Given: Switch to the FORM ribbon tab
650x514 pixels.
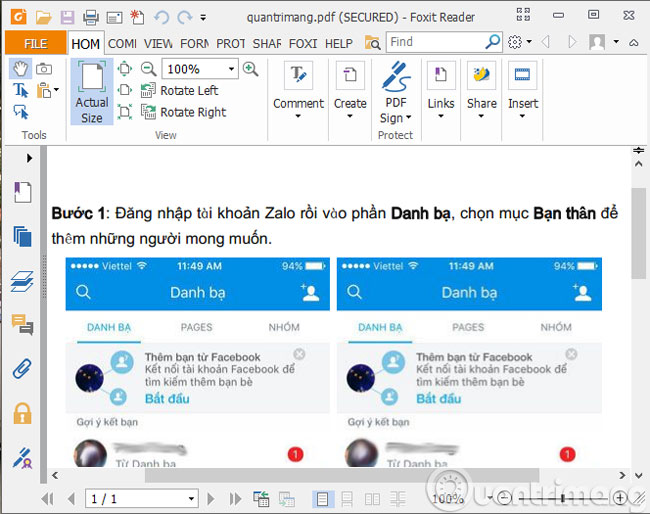Looking at the screenshot, I should [x=195, y=43].
